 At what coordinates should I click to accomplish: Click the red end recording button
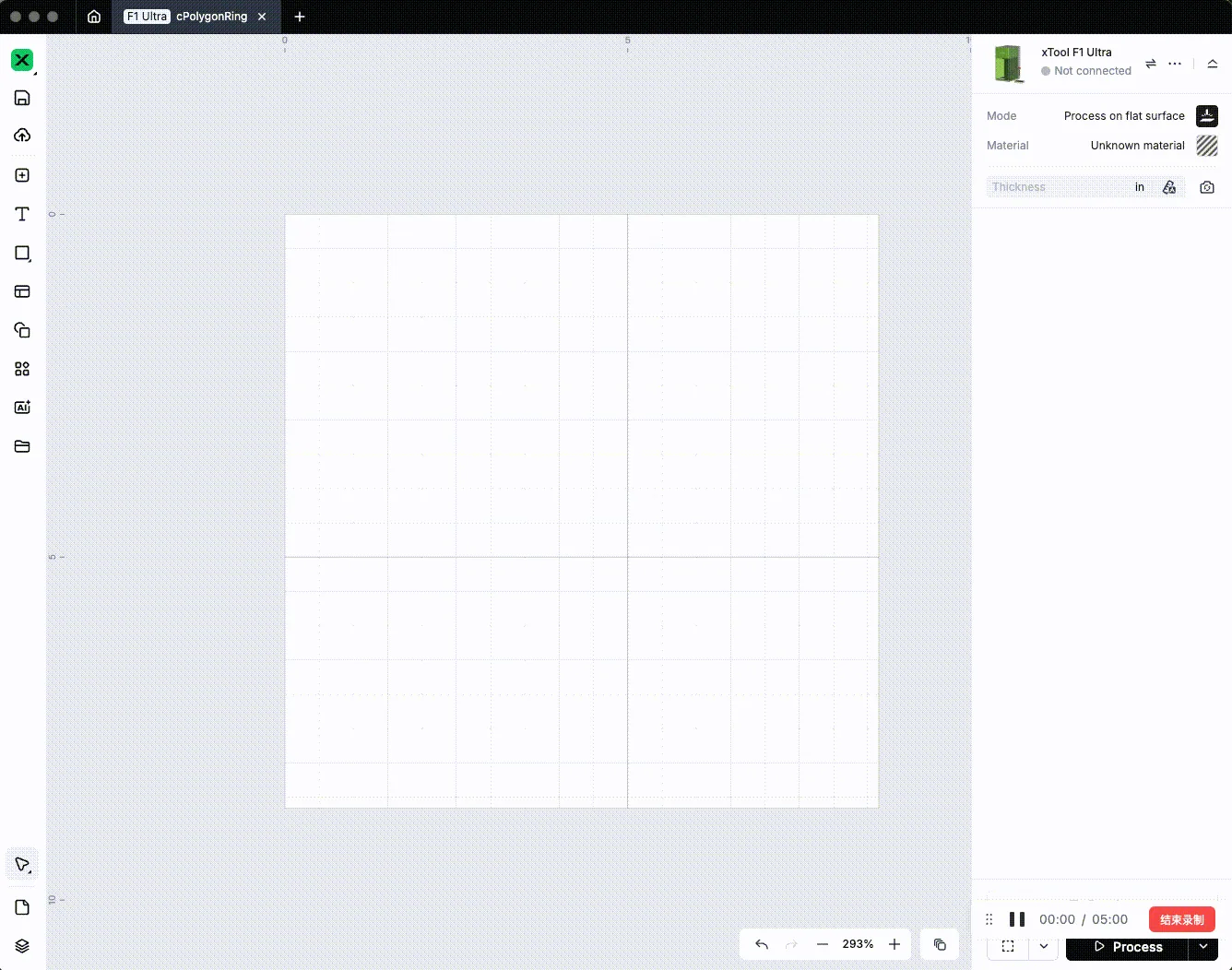pos(1182,919)
